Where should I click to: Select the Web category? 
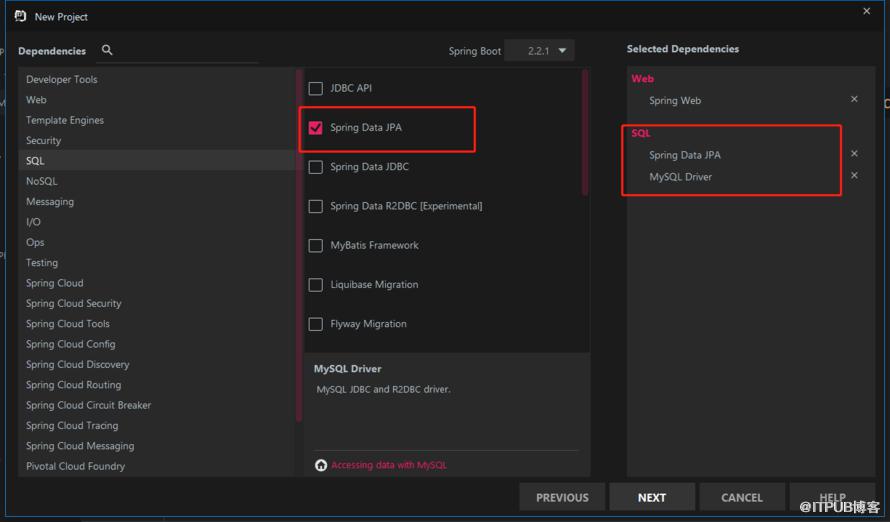tap(157, 100)
